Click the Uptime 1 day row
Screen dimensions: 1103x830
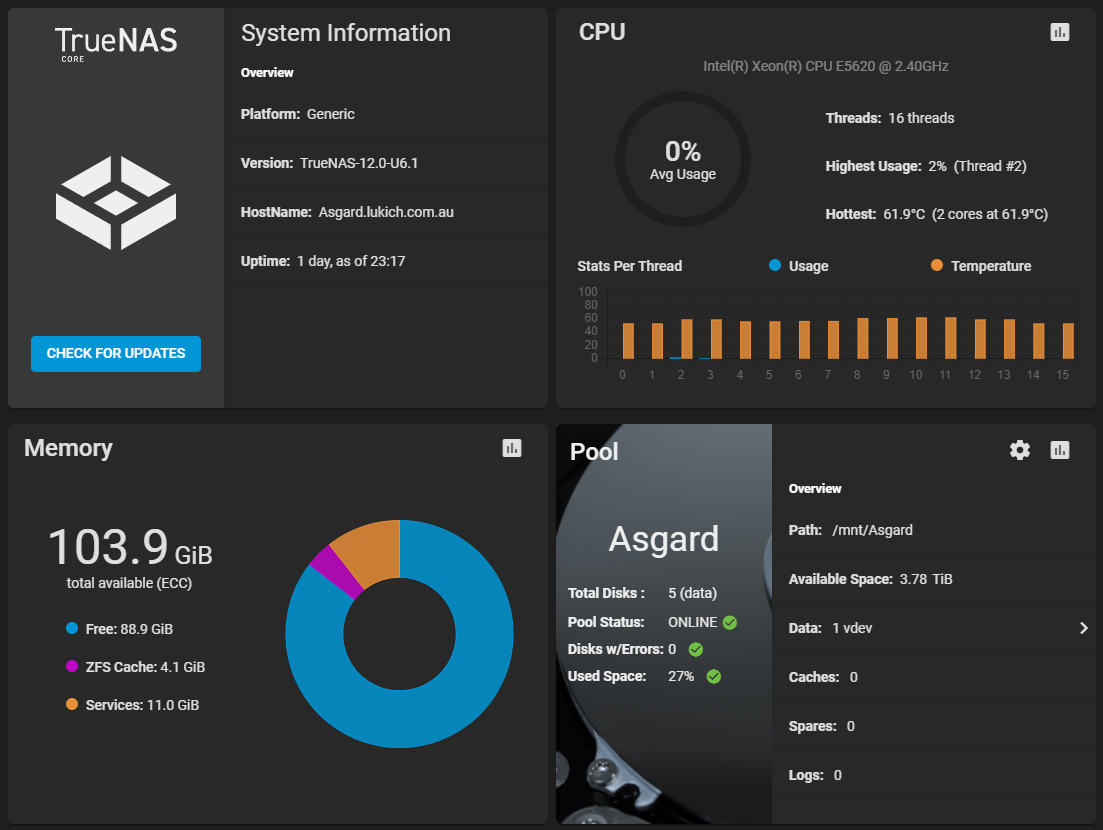tap(386, 261)
